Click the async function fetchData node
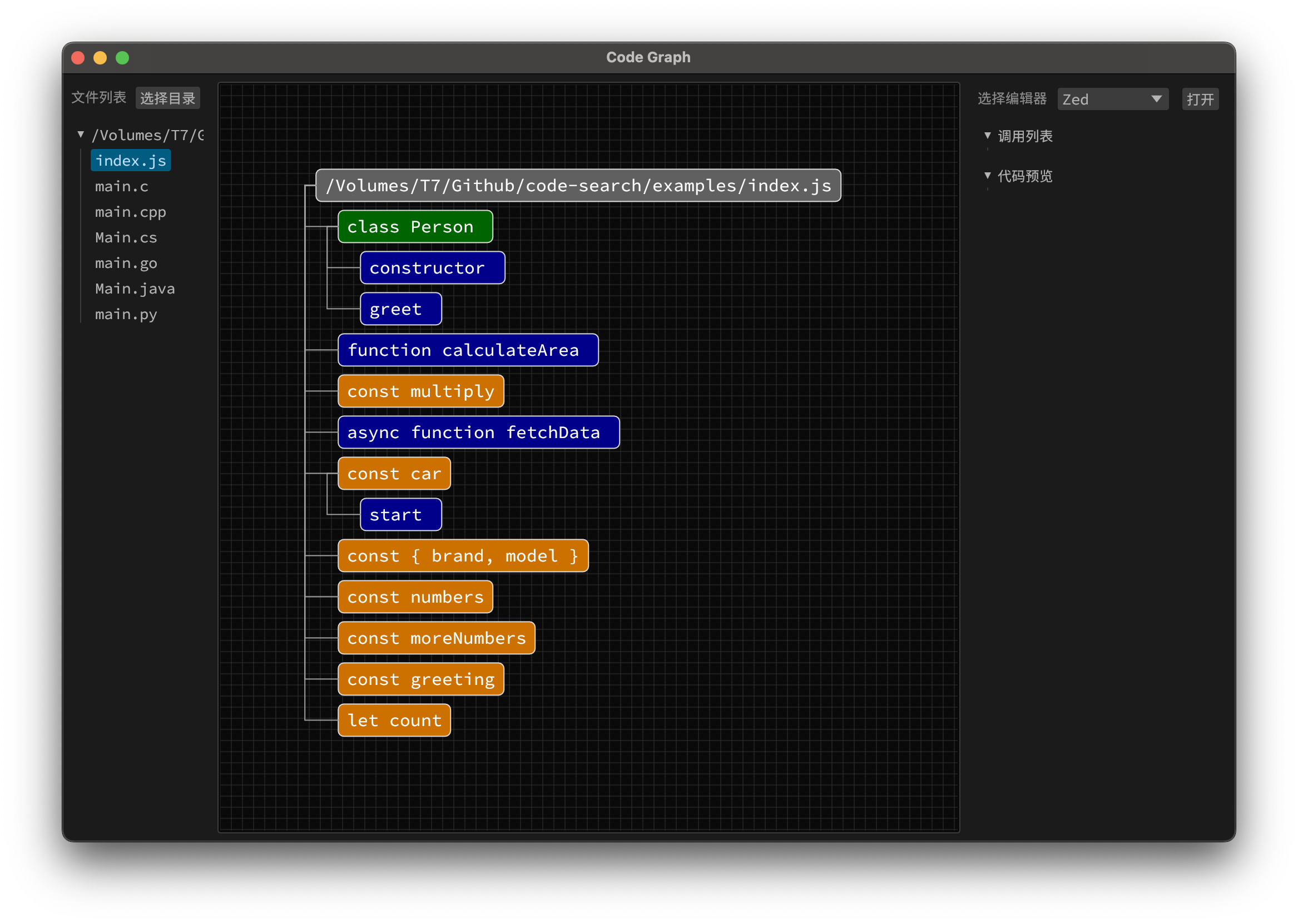The height and width of the screenshot is (924, 1298). pos(478,433)
